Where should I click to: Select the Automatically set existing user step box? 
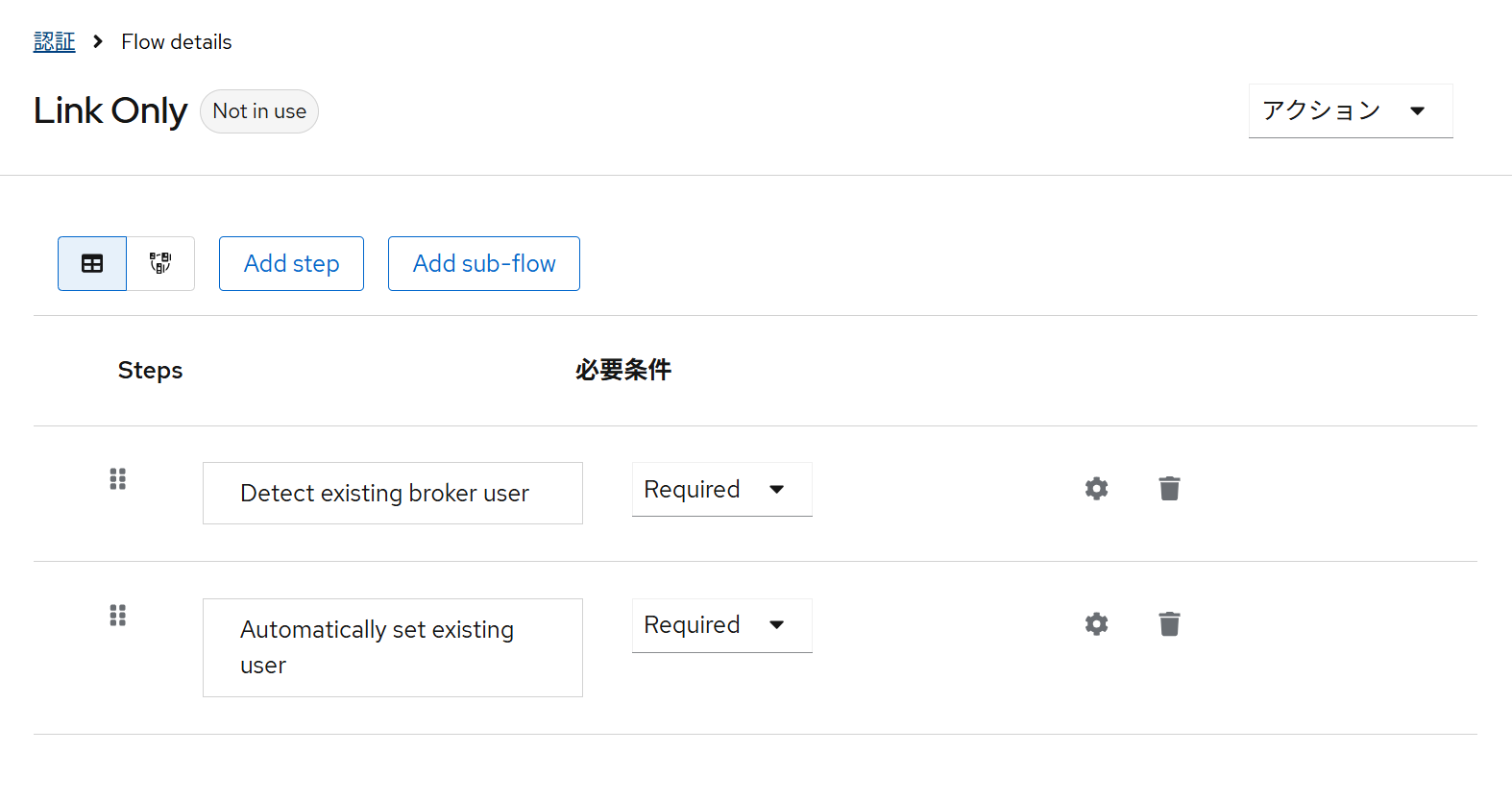click(393, 647)
